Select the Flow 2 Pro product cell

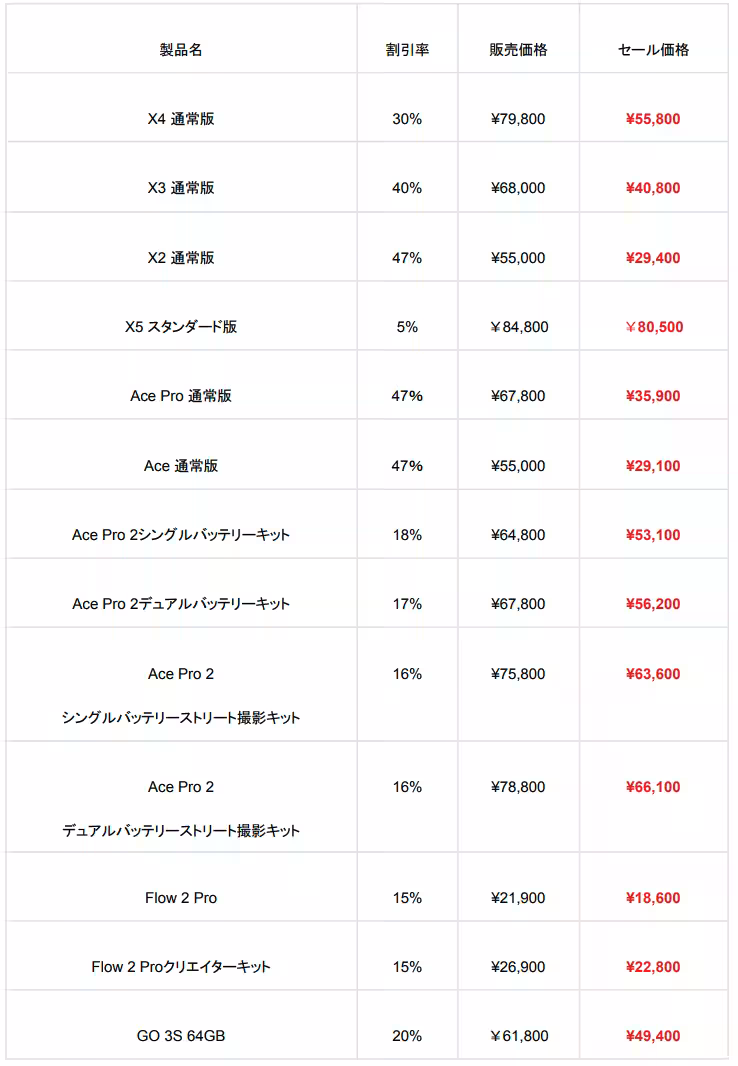point(181,898)
